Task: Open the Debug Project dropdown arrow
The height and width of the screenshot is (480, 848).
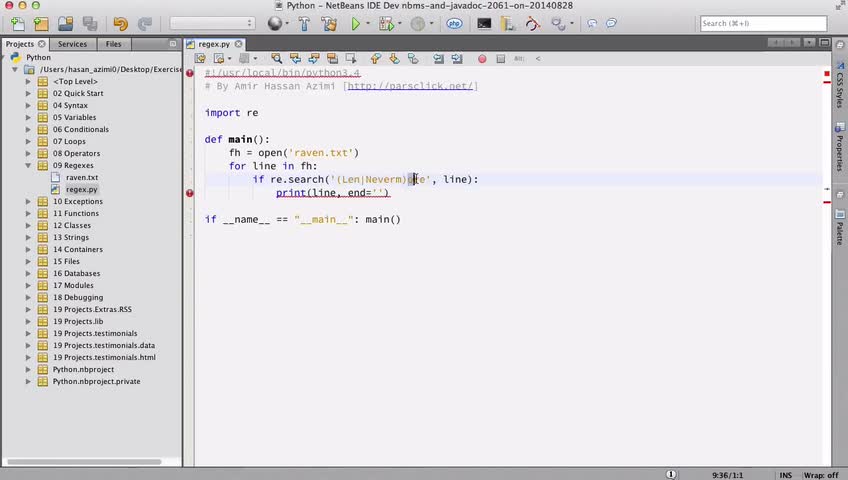Action: coord(400,23)
